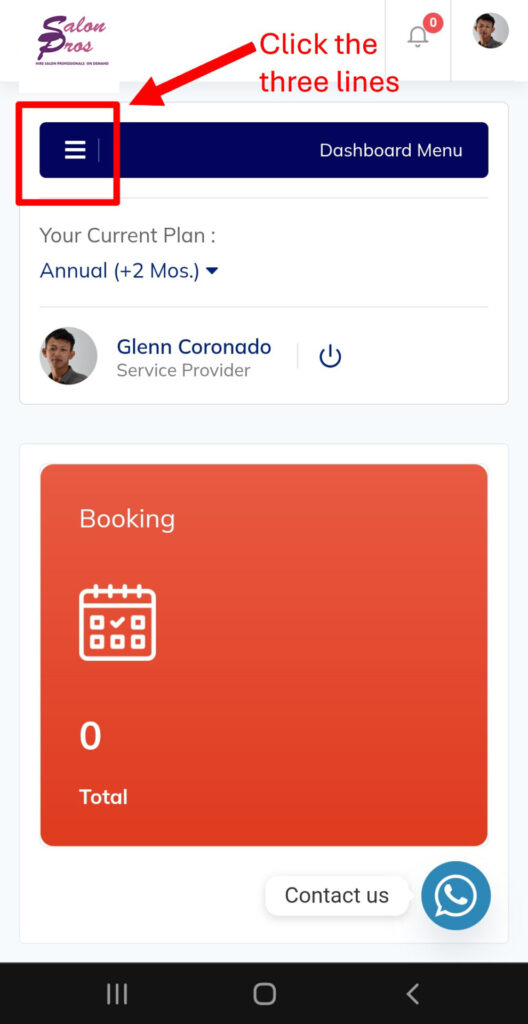Image resolution: width=528 pixels, height=1024 pixels.
Task: Tap the Android recent apps button
Action: tap(117, 994)
